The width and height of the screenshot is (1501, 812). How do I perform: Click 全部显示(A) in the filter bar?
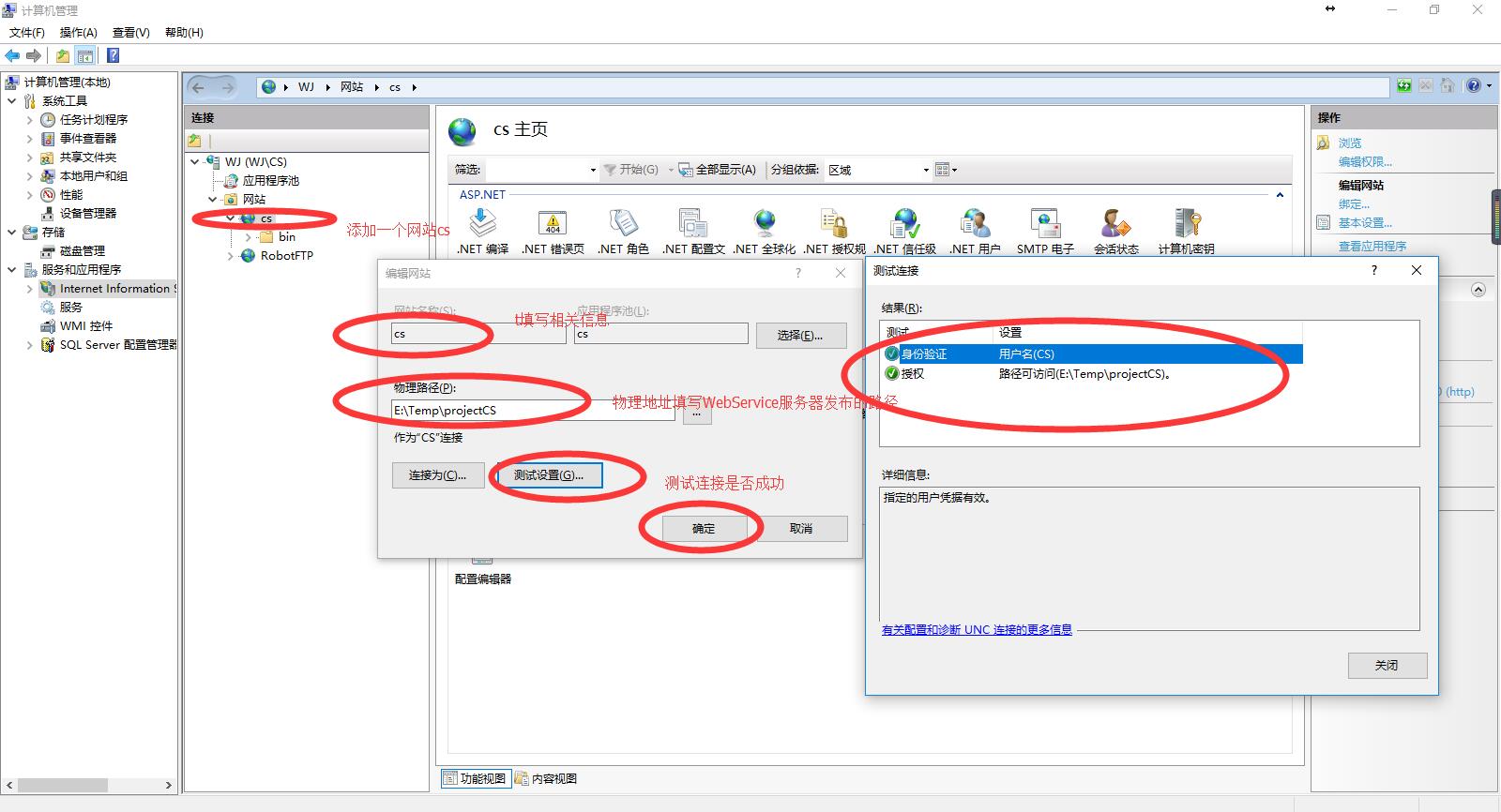pos(718,170)
